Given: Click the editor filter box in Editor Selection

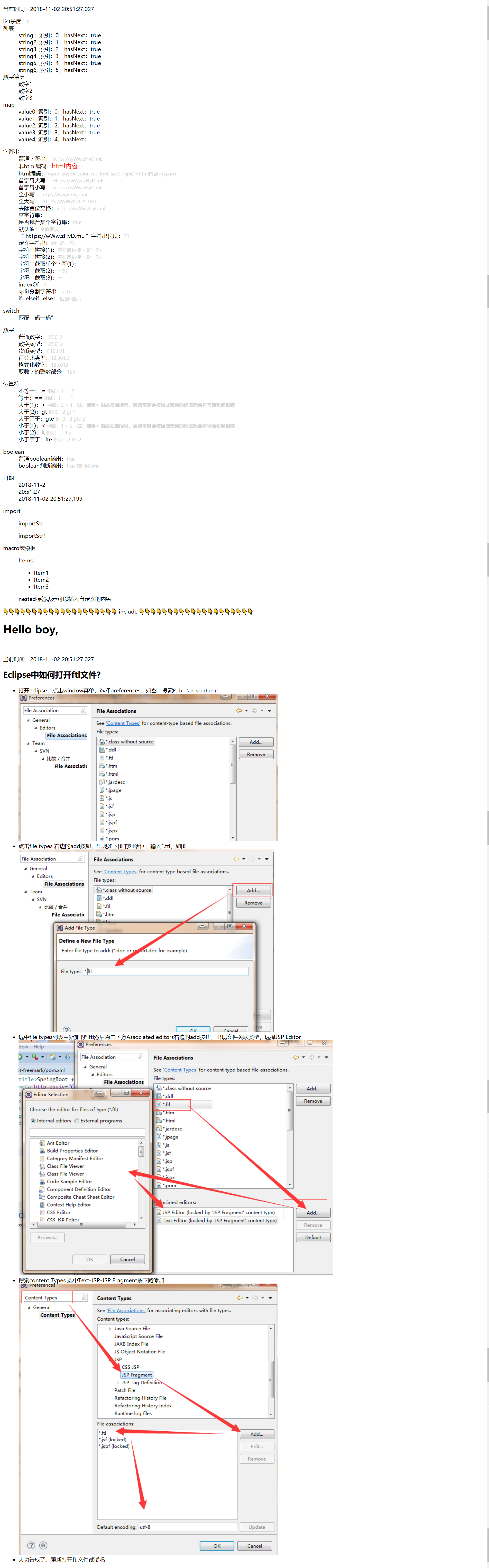Looking at the screenshot, I should (x=87, y=1132).
